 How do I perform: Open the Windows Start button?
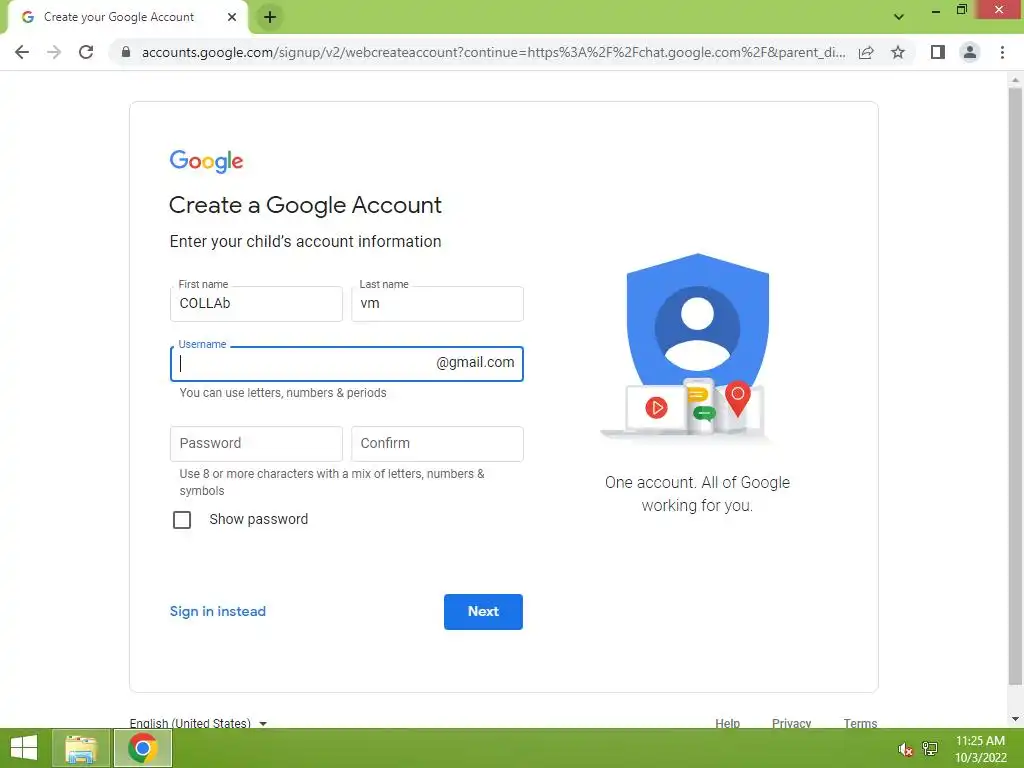(24, 748)
